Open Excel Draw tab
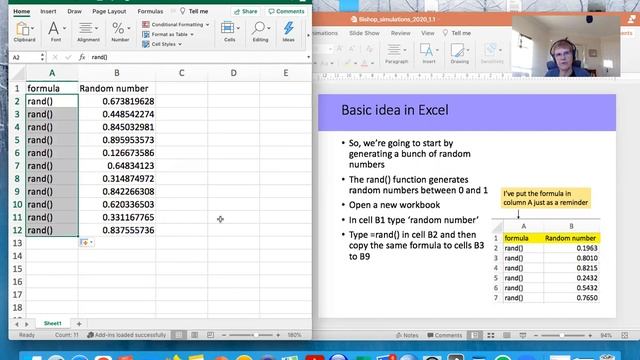The height and width of the screenshot is (360, 640). (x=74, y=11)
